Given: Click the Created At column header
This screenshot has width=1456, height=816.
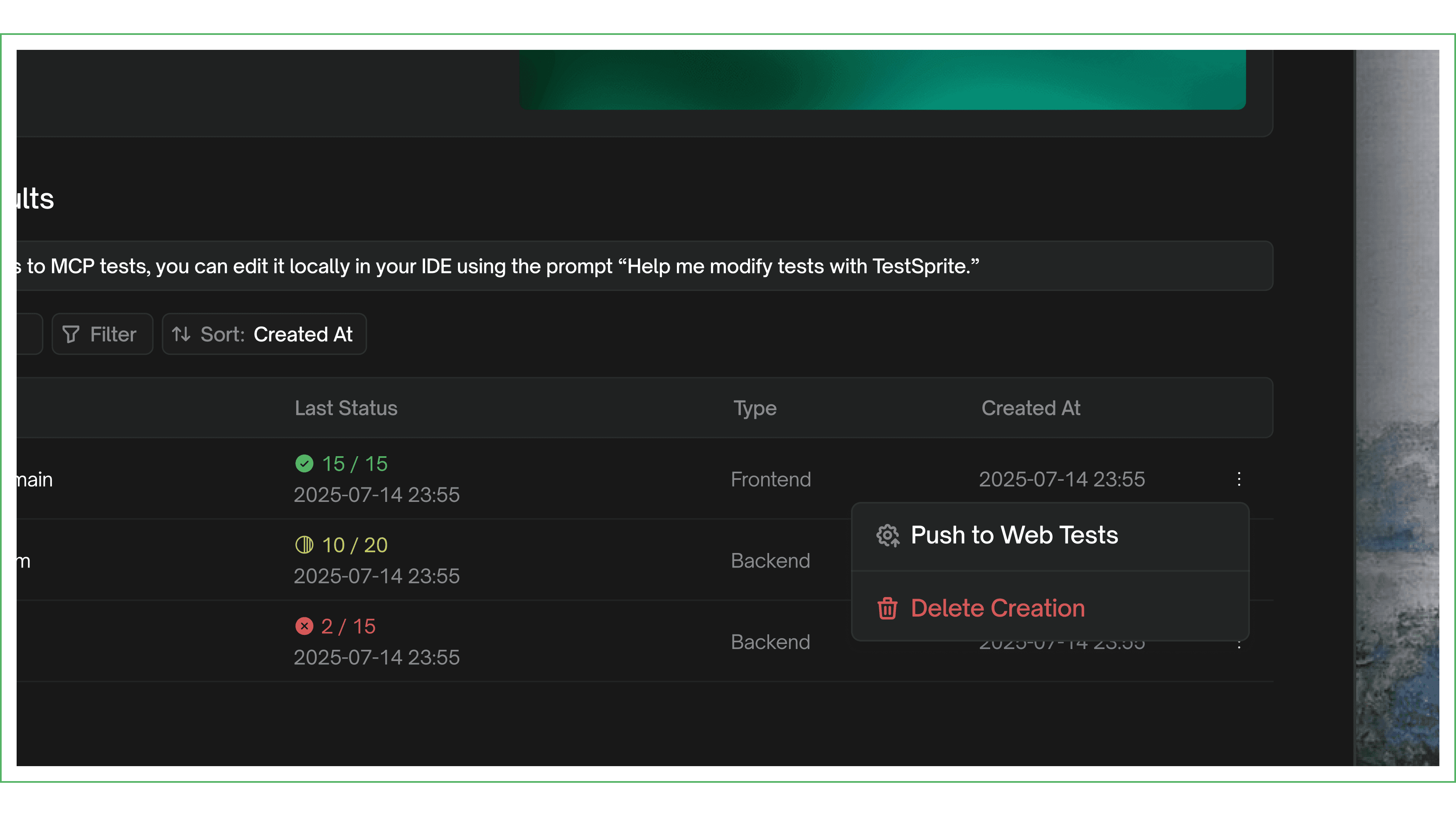Looking at the screenshot, I should (x=1031, y=408).
